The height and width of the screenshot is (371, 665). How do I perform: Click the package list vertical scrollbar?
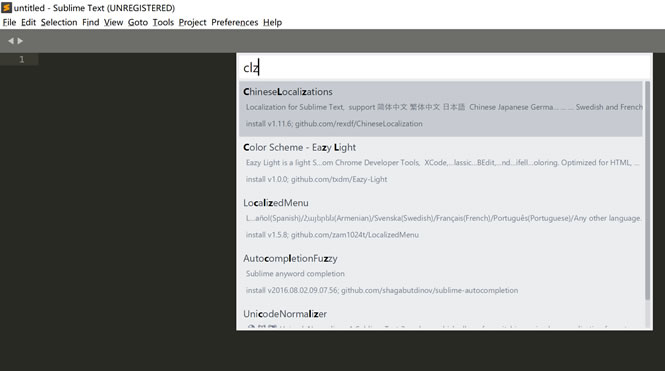(x=647, y=191)
